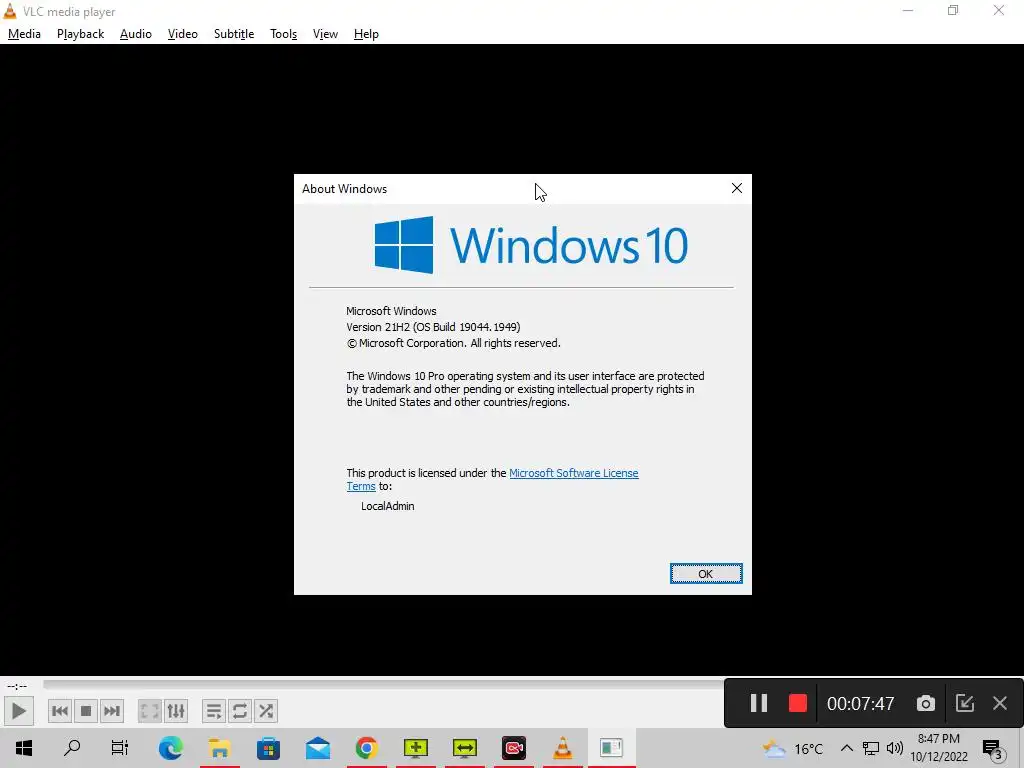The image size is (1024, 768).
Task: Open red screen recorder app in taskbar
Action: (514, 748)
